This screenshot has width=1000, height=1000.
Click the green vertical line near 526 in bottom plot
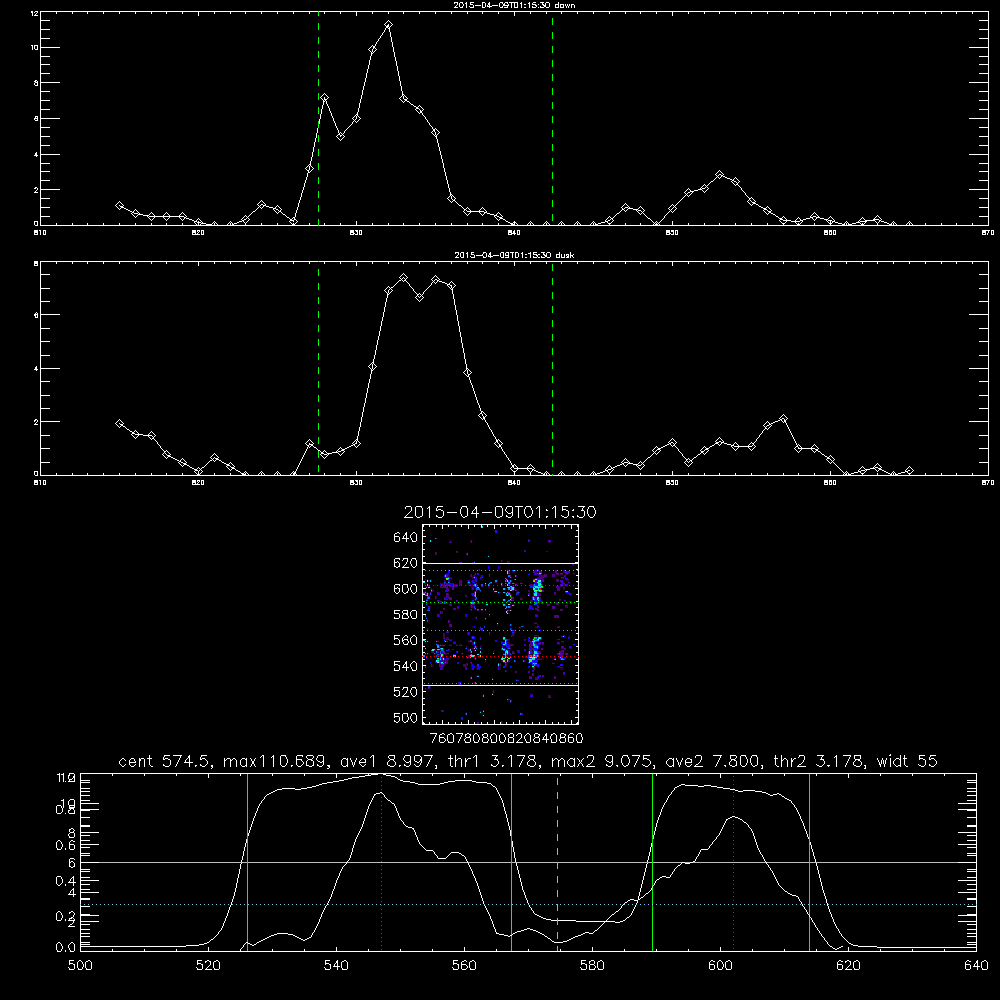coord(247,861)
